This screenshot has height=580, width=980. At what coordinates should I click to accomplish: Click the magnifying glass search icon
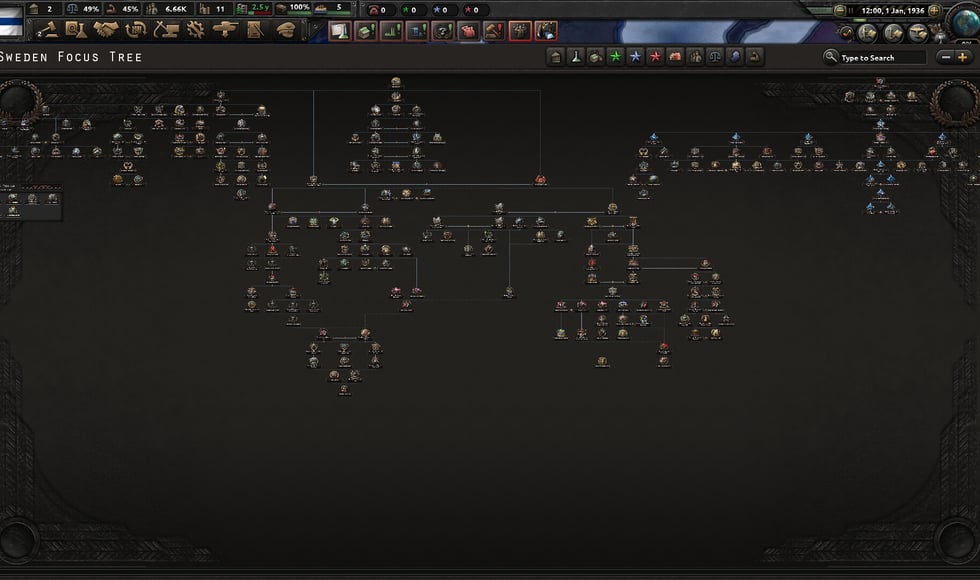830,57
